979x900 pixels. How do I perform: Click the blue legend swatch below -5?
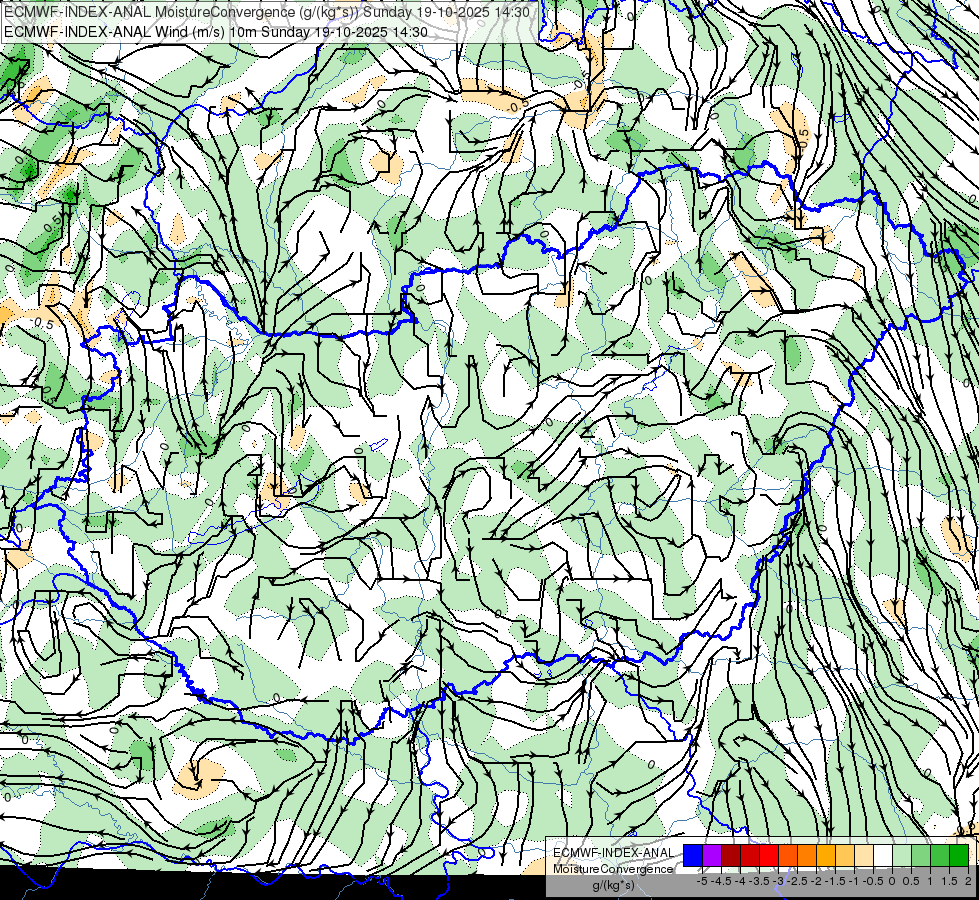tap(693, 855)
